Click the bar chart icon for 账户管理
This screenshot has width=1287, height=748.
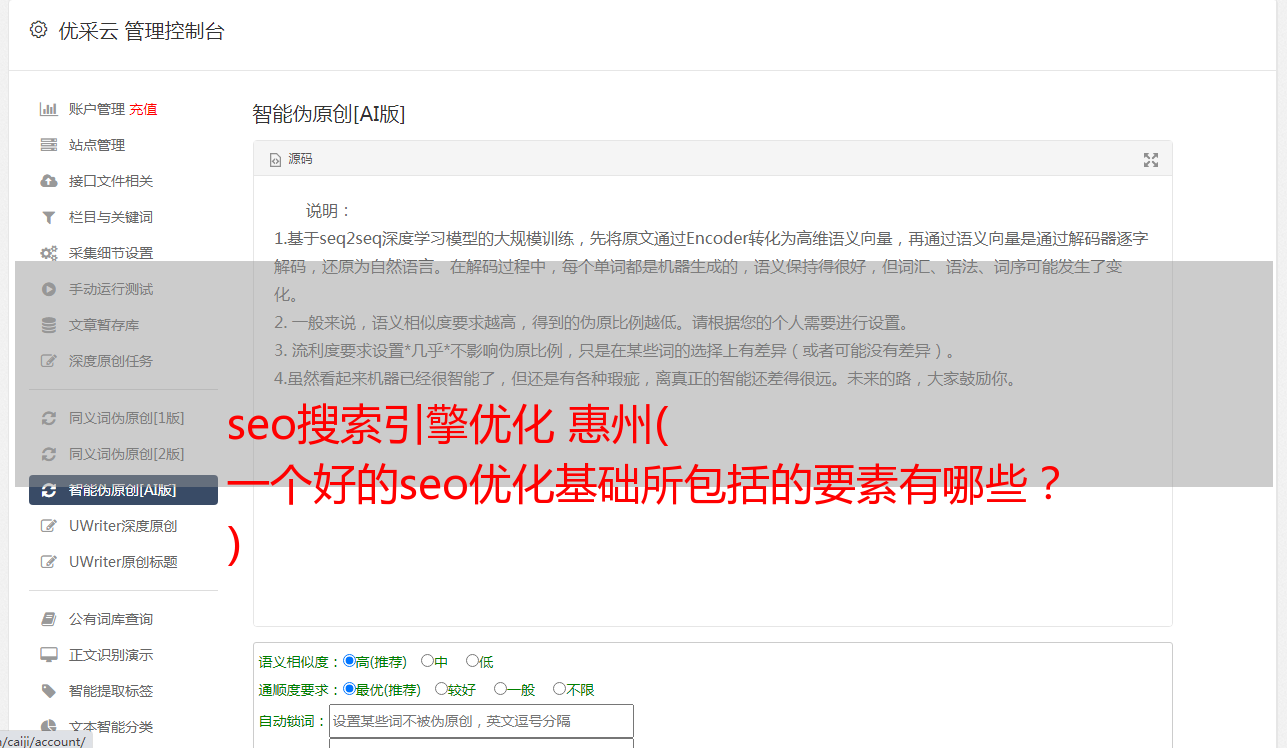[x=48, y=109]
